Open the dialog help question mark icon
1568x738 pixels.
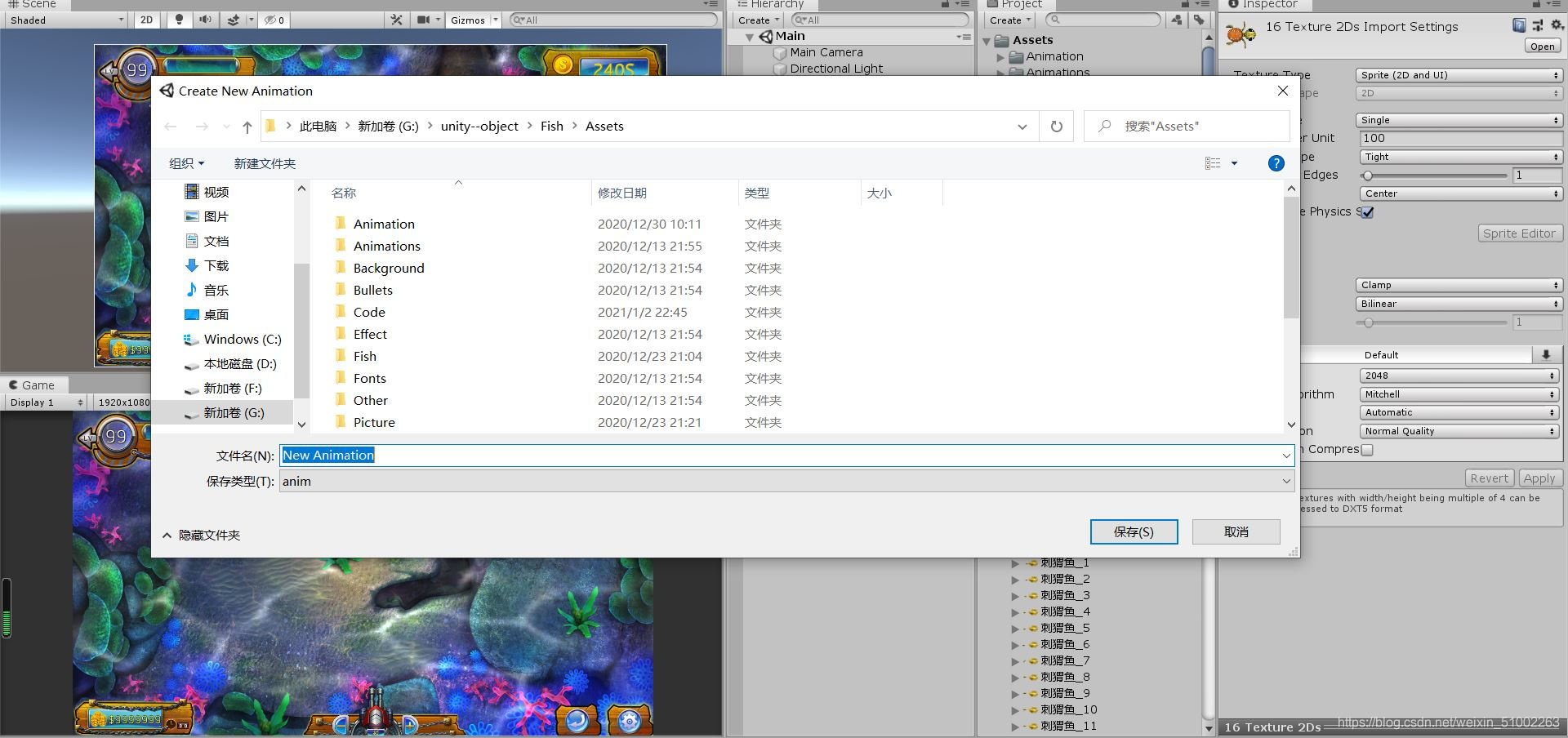click(x=1276, y=163)
